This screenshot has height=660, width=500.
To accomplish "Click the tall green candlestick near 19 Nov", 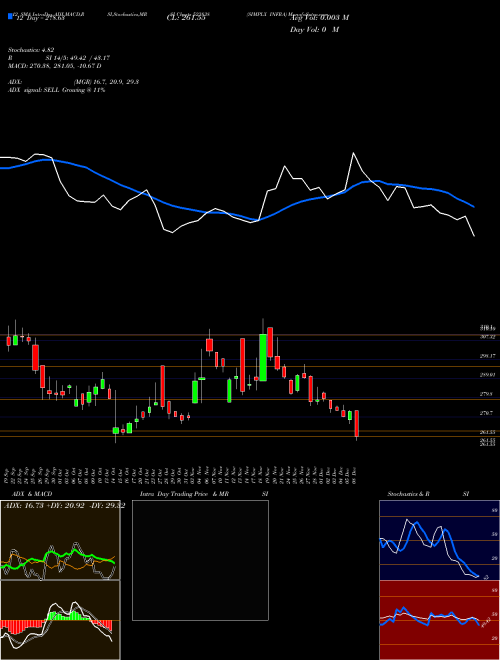I will pyautogui.click(x=263, y=357).
